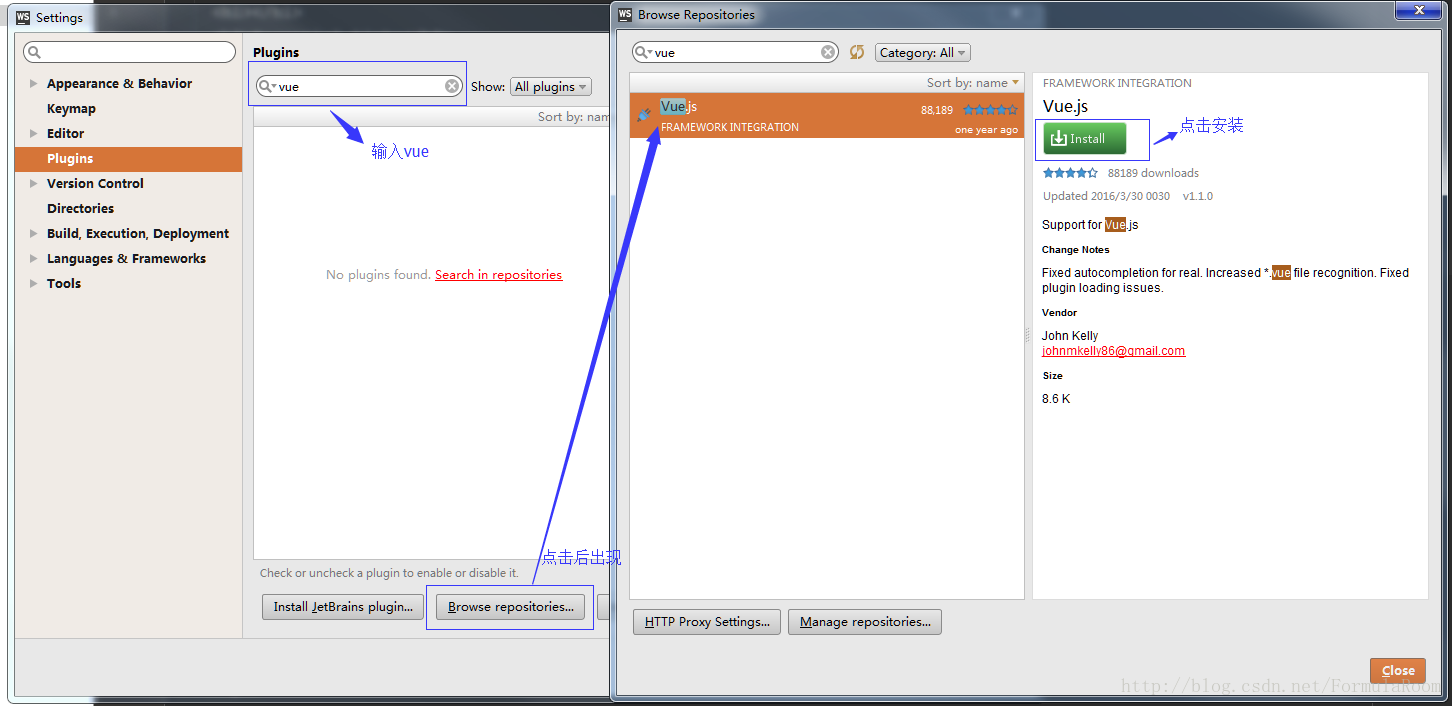Click the johnmkelly86@gmail.com vendor email
The height and width of the screenshot is (706, 1452).
(x=1113, y=351)
